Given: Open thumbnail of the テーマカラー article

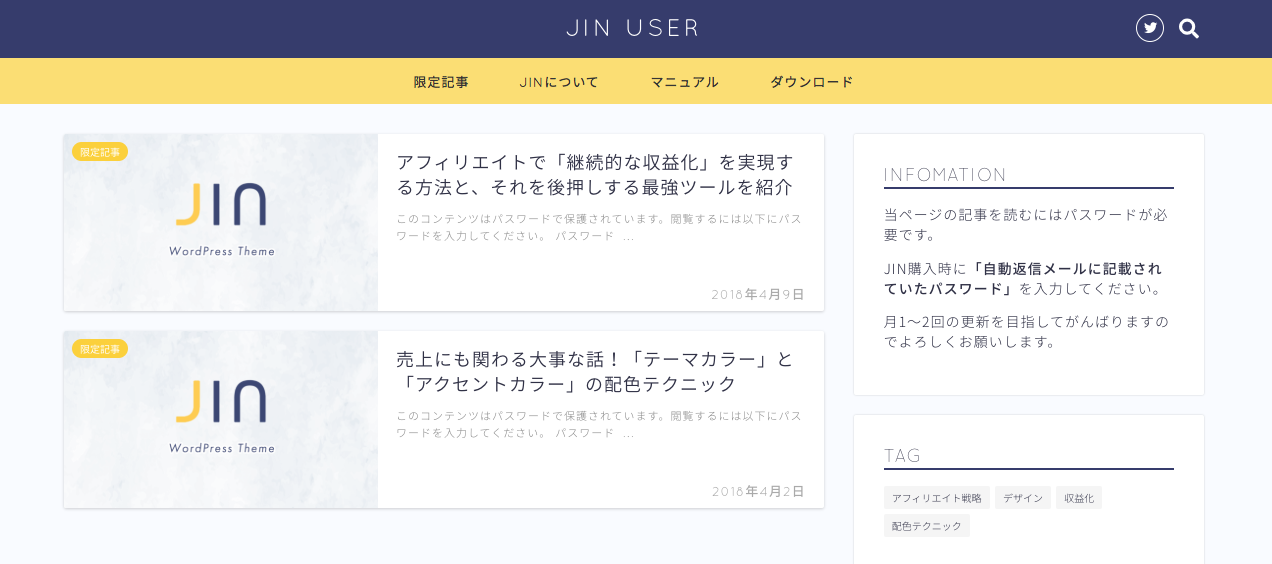Looking at the screenshot, I should [x=221, y=420].
